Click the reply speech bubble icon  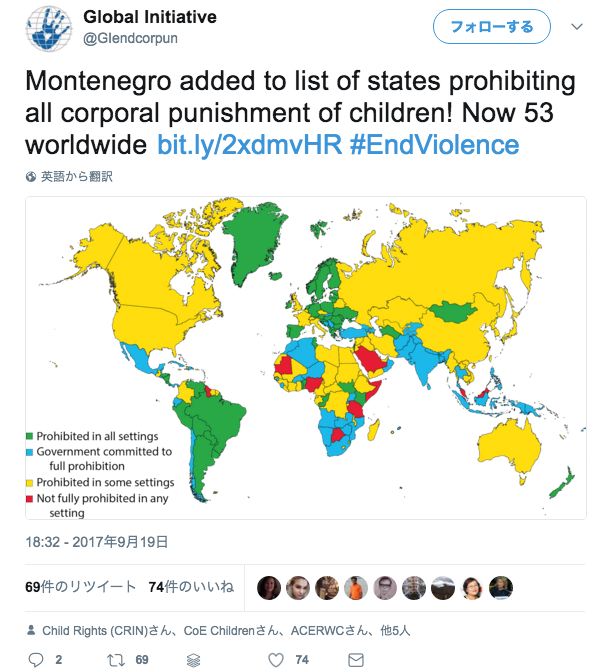point(37,660)
